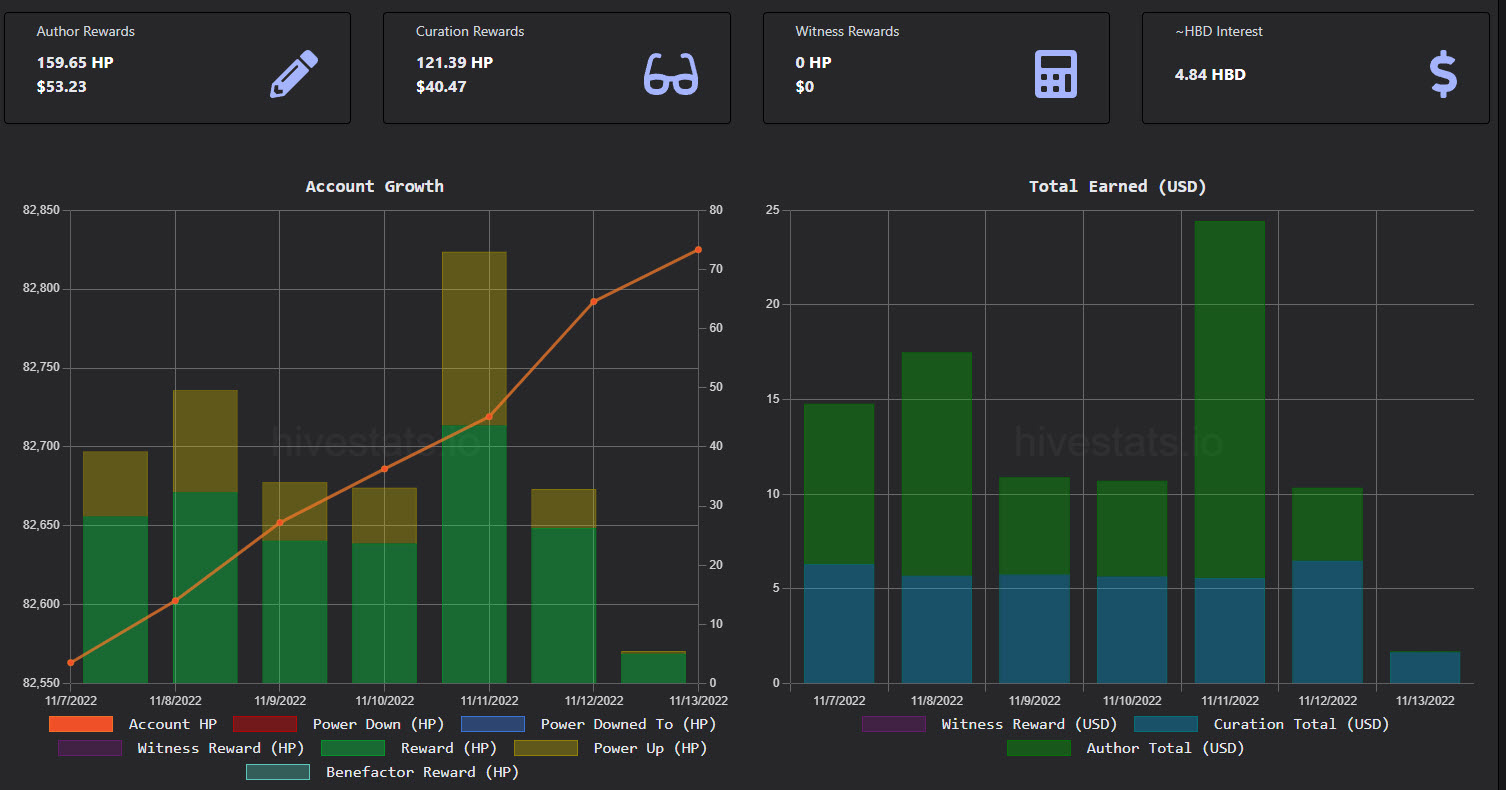Click the ~HBD Interest card heading
The width and height of the screenshot is (1506, 790).
pos(1219,31)
